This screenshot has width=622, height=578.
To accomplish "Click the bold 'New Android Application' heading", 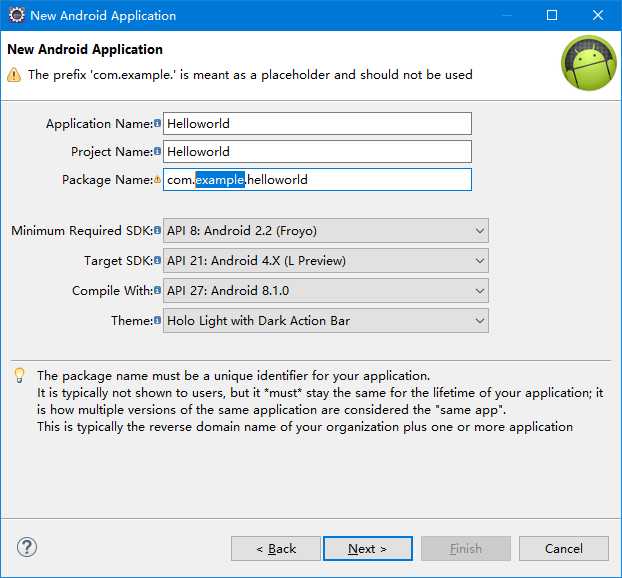I will coord(85,49).
